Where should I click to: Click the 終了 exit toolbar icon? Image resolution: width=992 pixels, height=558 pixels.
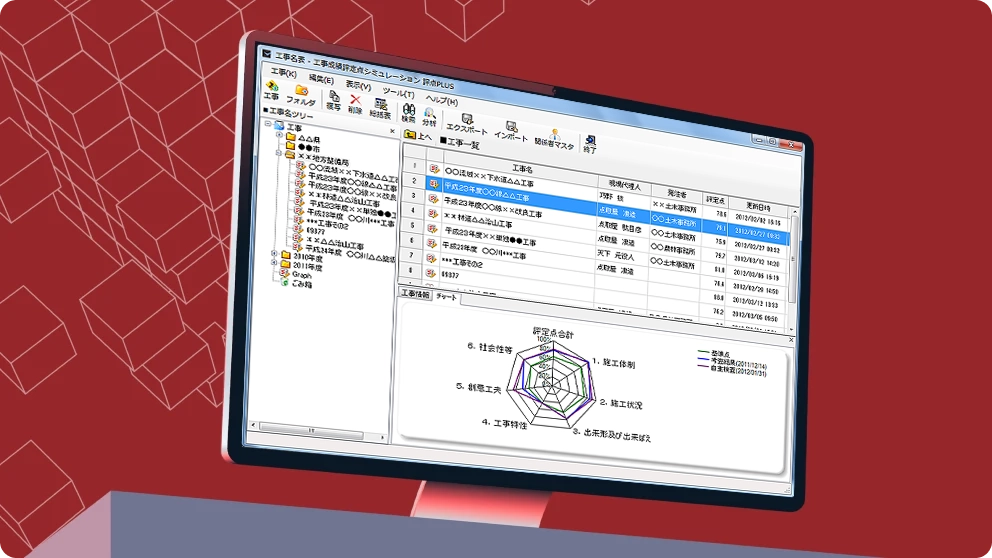(x=590, y=143)
